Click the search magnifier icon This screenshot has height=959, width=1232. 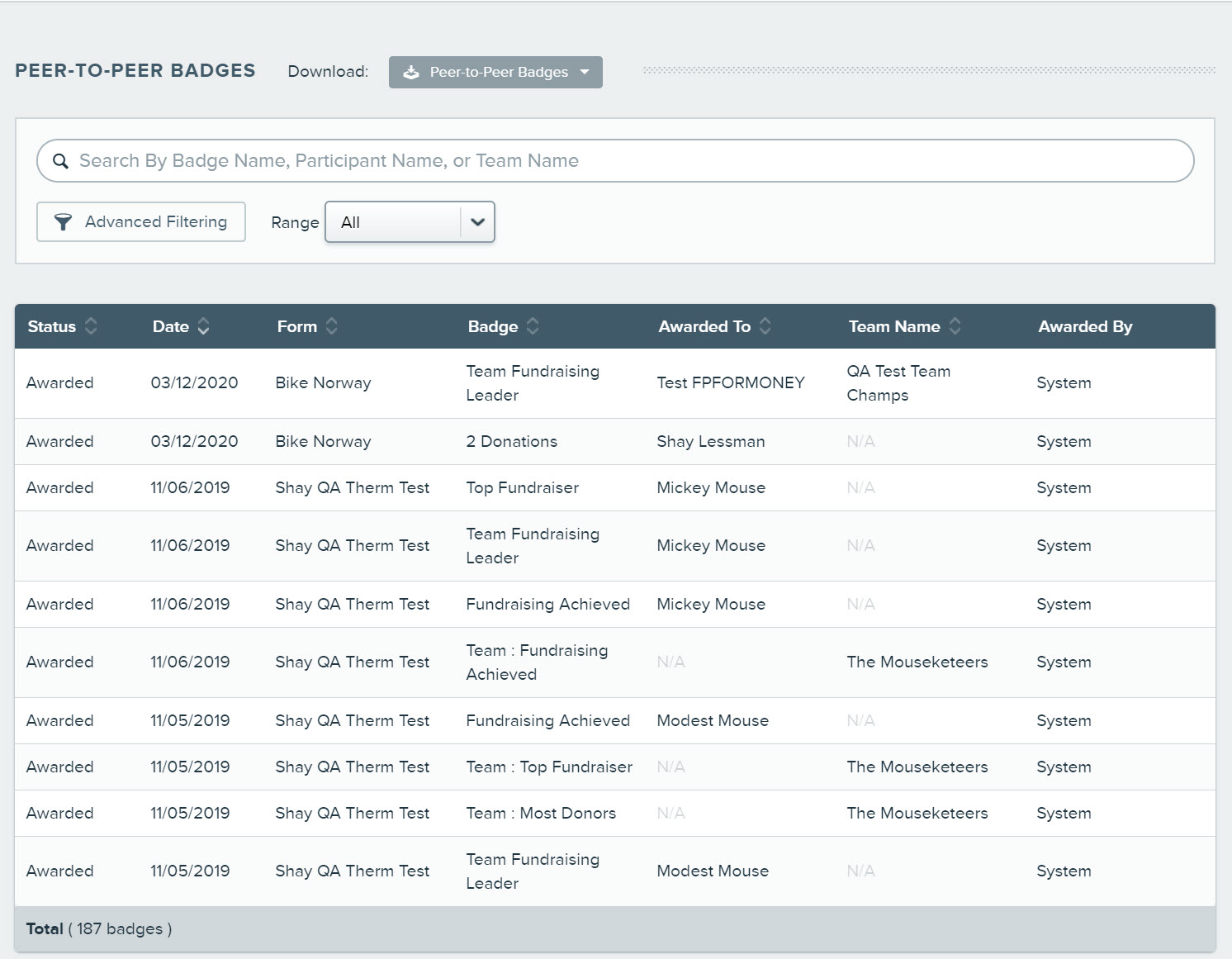click(x=60, y=161)
